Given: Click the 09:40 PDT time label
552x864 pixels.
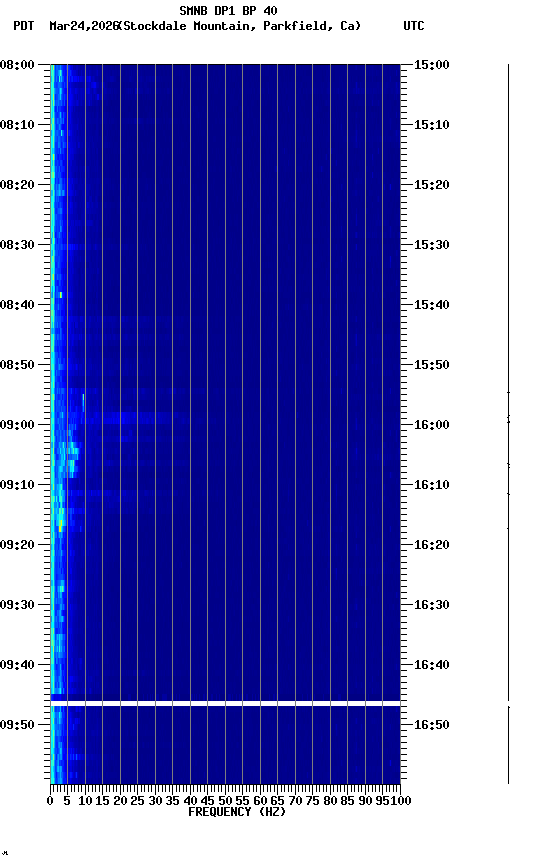Looking at the screenshot, I should point(17,666).
